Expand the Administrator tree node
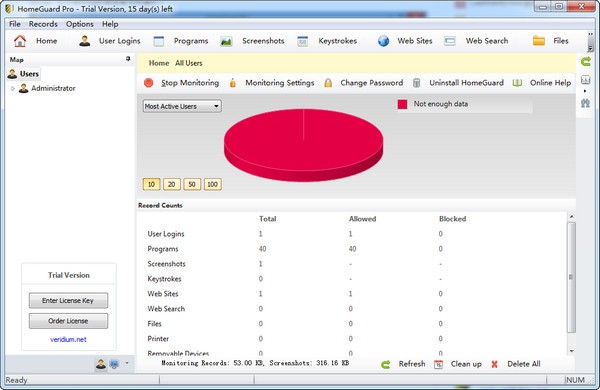Image resolution: width=600 pixels, height=390 pixels. (x=13, y=88)
